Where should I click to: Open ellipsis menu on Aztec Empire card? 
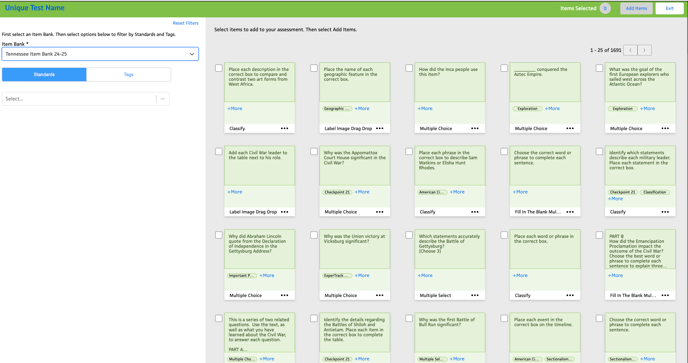click(x=570, y=129)
